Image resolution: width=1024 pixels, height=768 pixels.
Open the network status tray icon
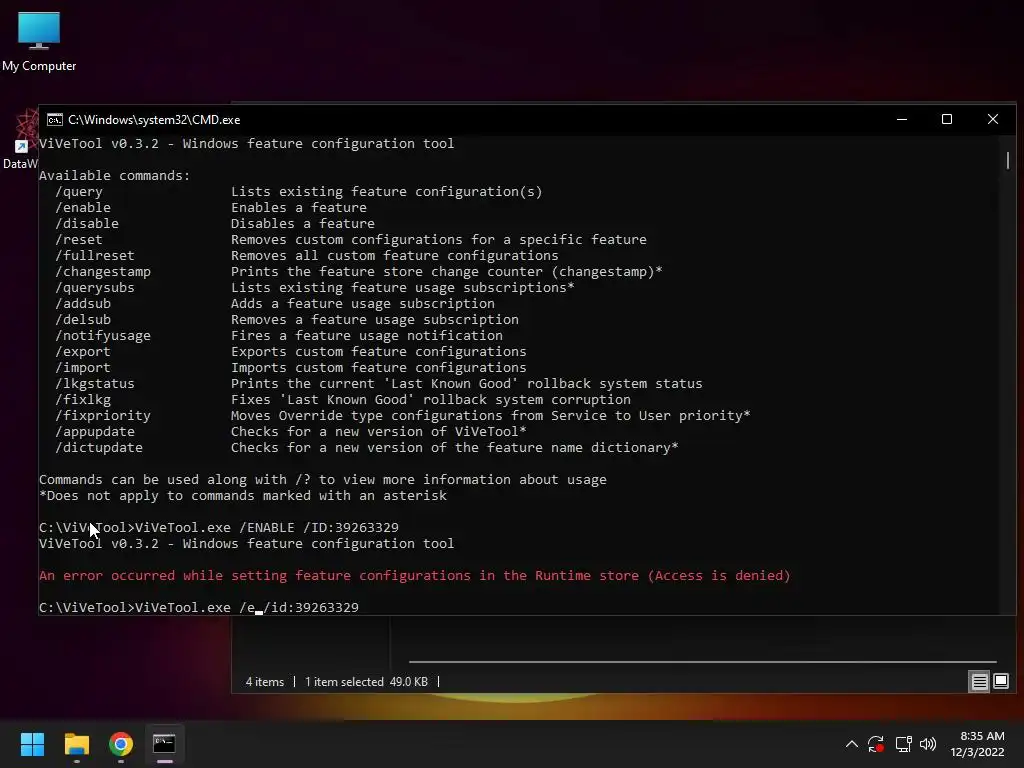[x=903, y=744]
